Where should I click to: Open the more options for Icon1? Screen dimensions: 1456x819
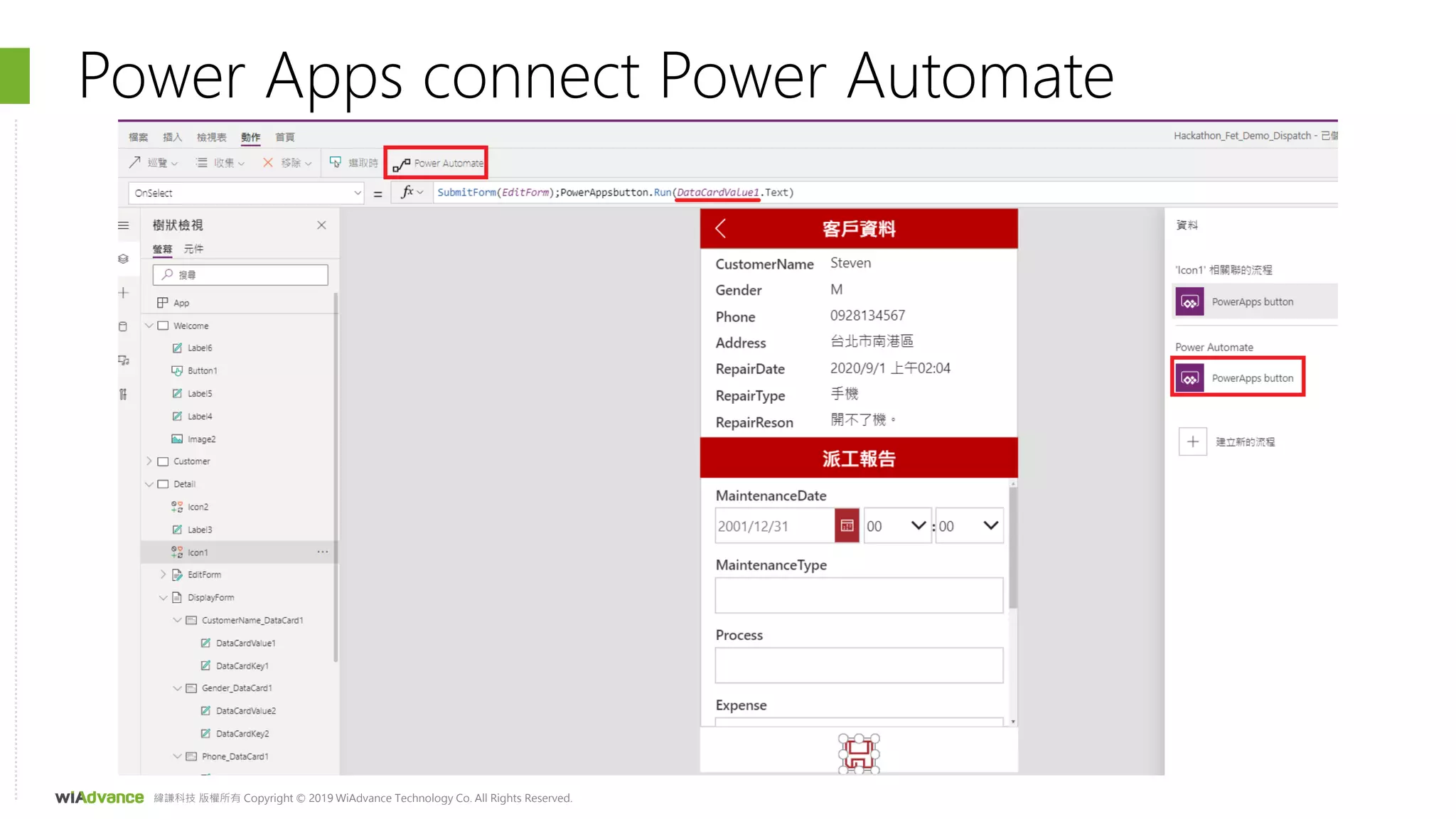(323, 552)
